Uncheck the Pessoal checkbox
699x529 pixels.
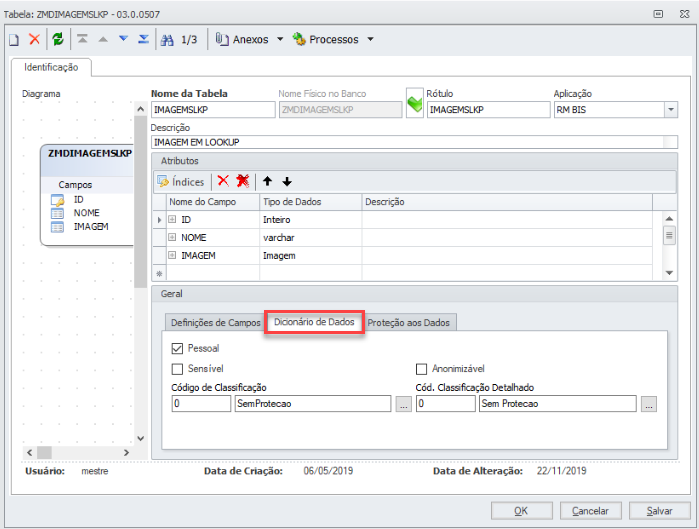(177, 349)
